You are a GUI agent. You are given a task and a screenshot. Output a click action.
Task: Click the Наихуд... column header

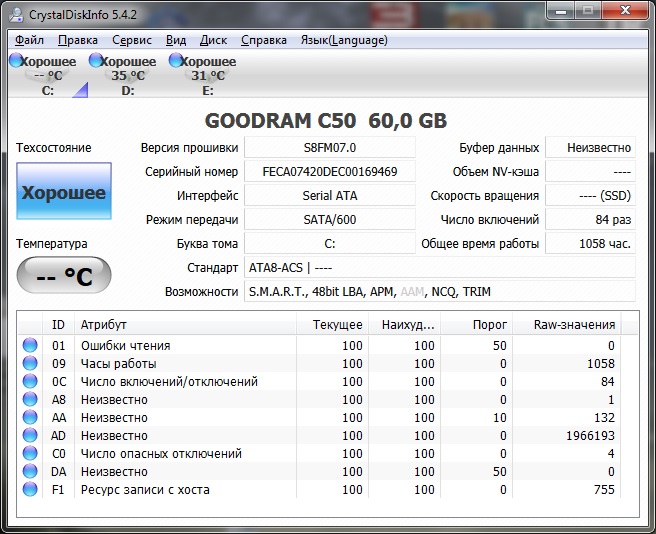pyautogui.click(x=404, y=324)
